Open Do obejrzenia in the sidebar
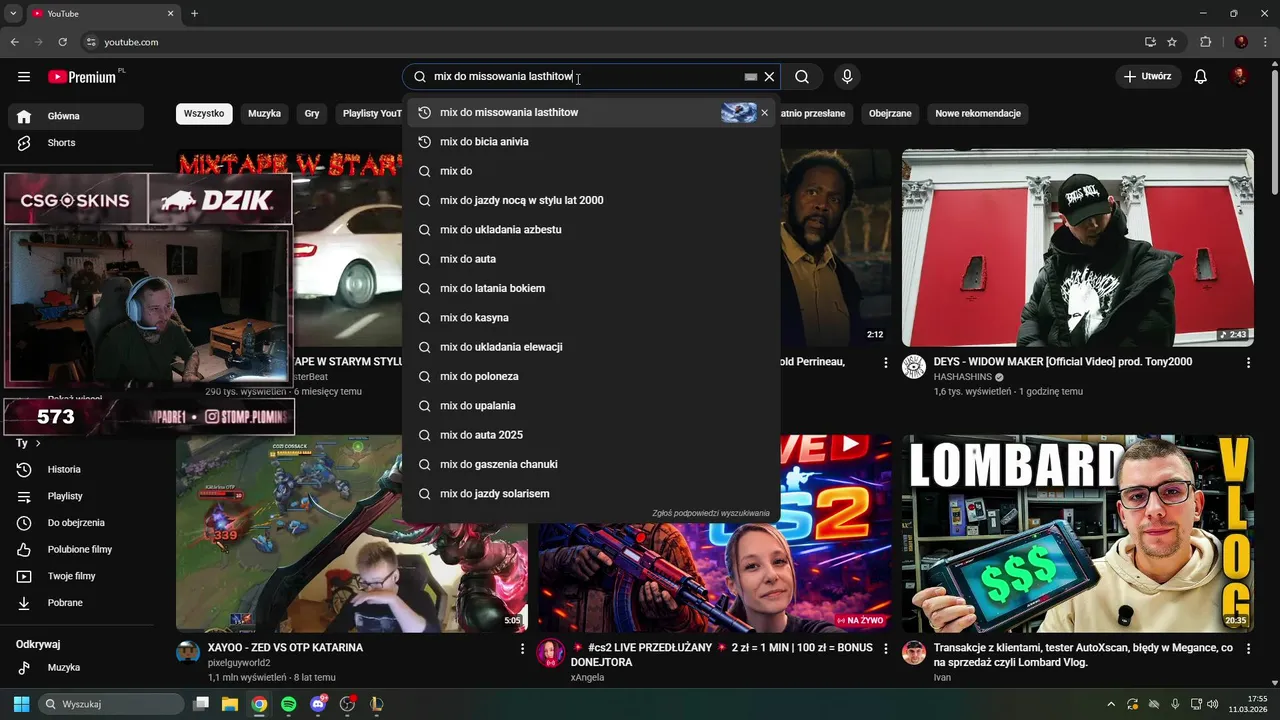This screenshot has height=720, width=1280. tap(76, 523)
